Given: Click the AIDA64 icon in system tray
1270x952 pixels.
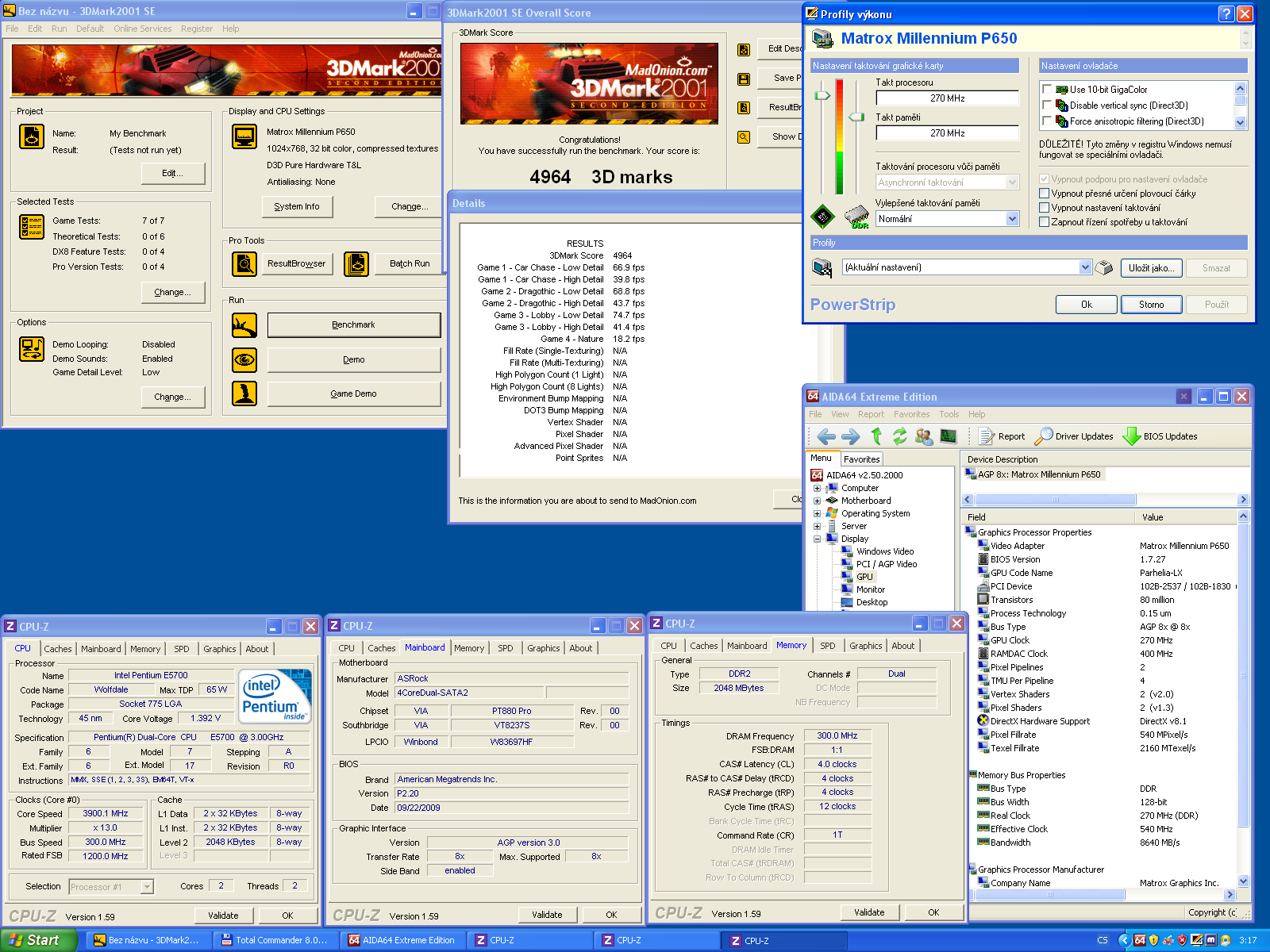Looking at the screenshot, I should tap(1140, 940).
